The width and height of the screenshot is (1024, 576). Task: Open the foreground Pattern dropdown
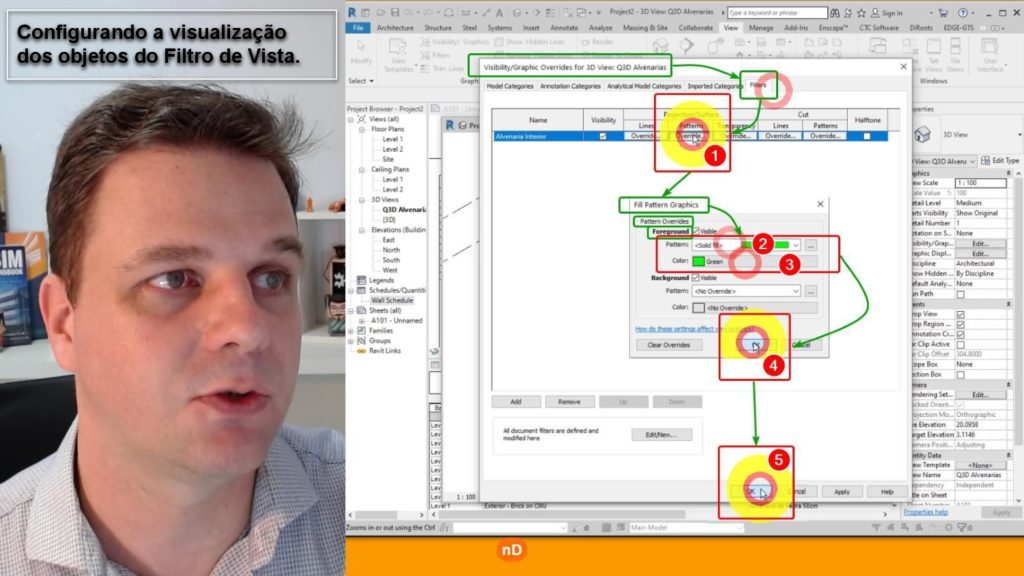coord(795,245)
